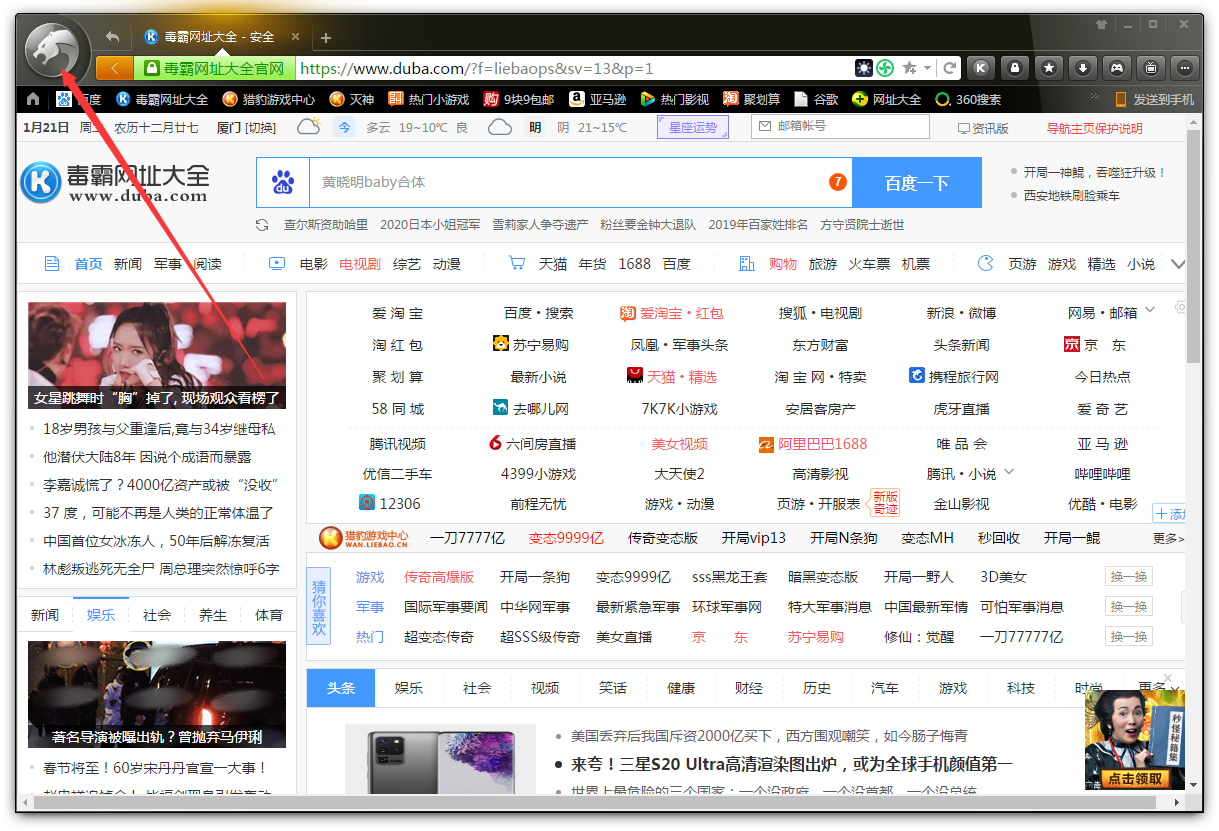Open favorites with the star icon
1219x831 pixels.
click(x=1048, y=68)
